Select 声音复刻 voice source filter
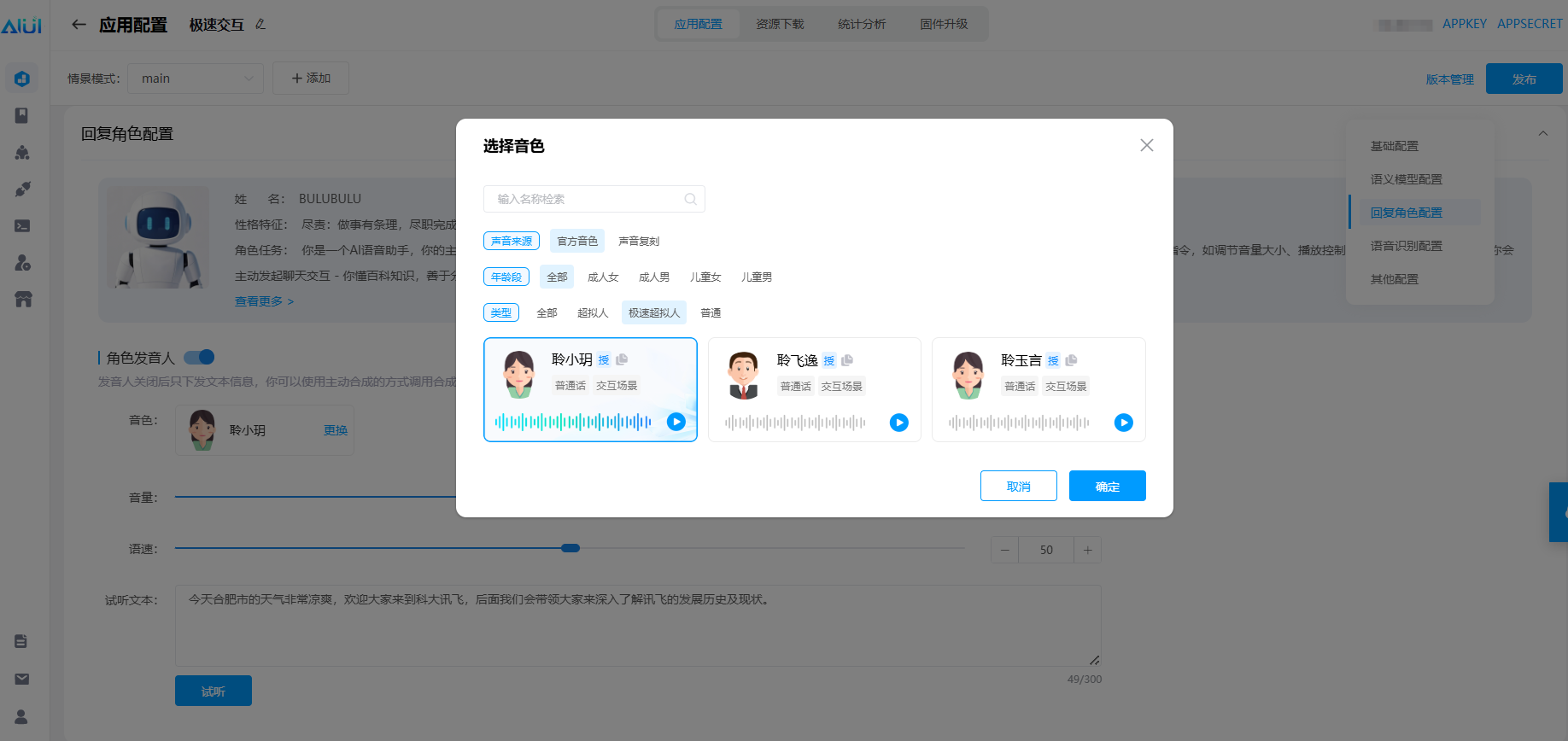The image size is (1568, 741). pyautogui.click(x=639, y=241)
